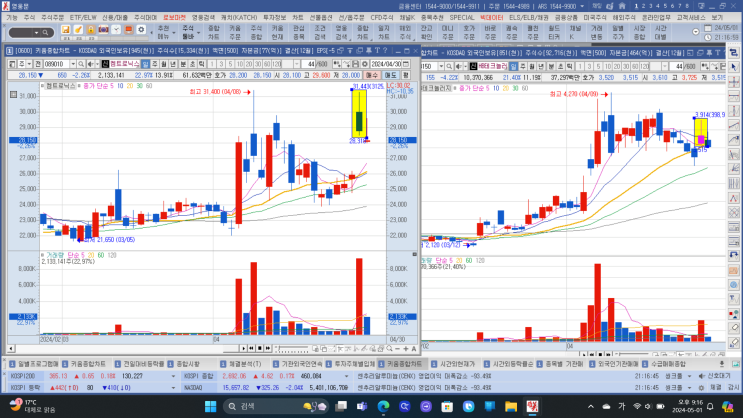This screenshot has height=418, width=743.
Task: Open right chart stock code dropdown arrow
Action: pyautogui.click(x=441, y=66)
